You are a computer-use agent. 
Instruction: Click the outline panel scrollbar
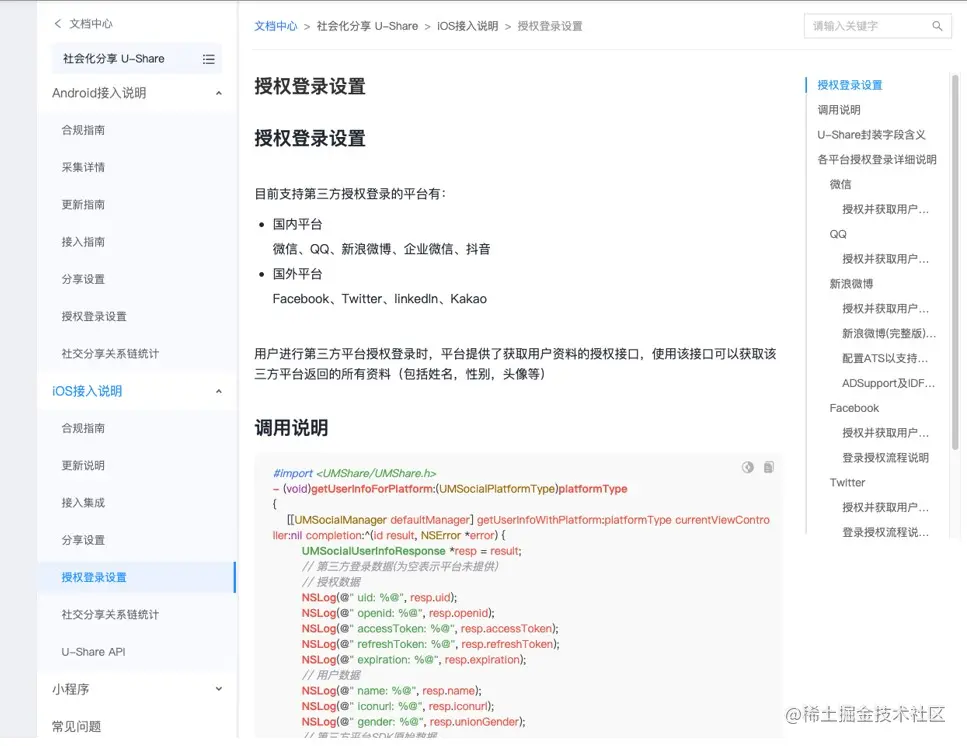tap(955, 262)
